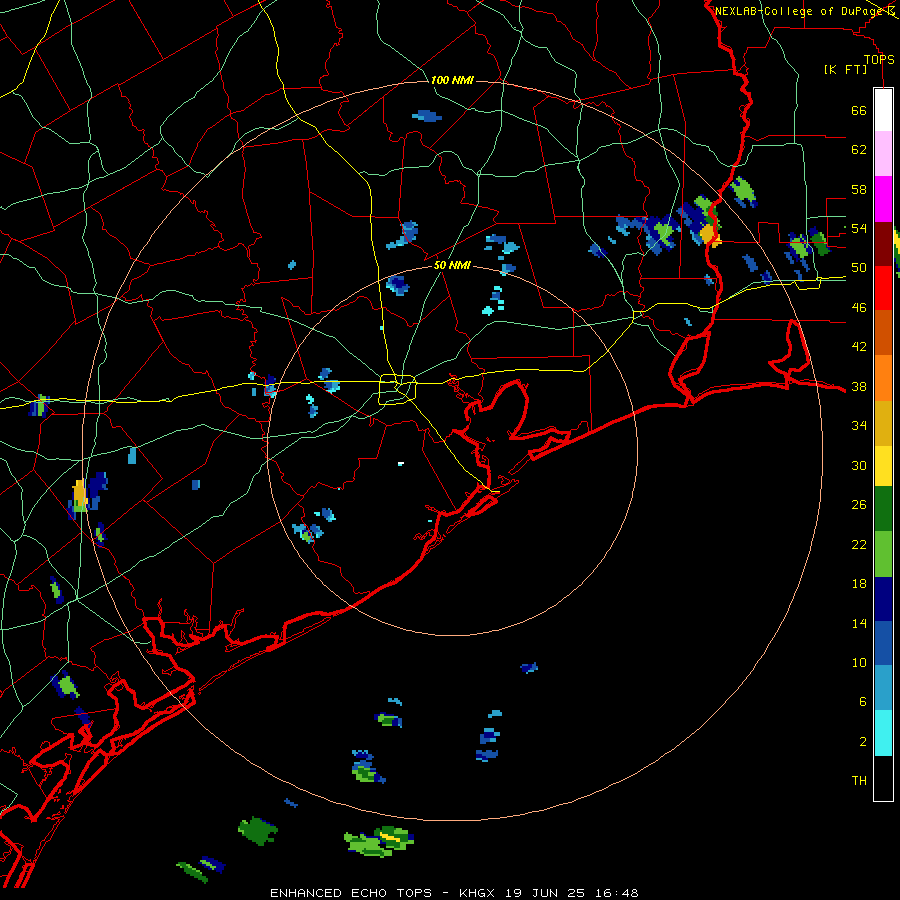Click the magenta legend swatch

[883, 199]
